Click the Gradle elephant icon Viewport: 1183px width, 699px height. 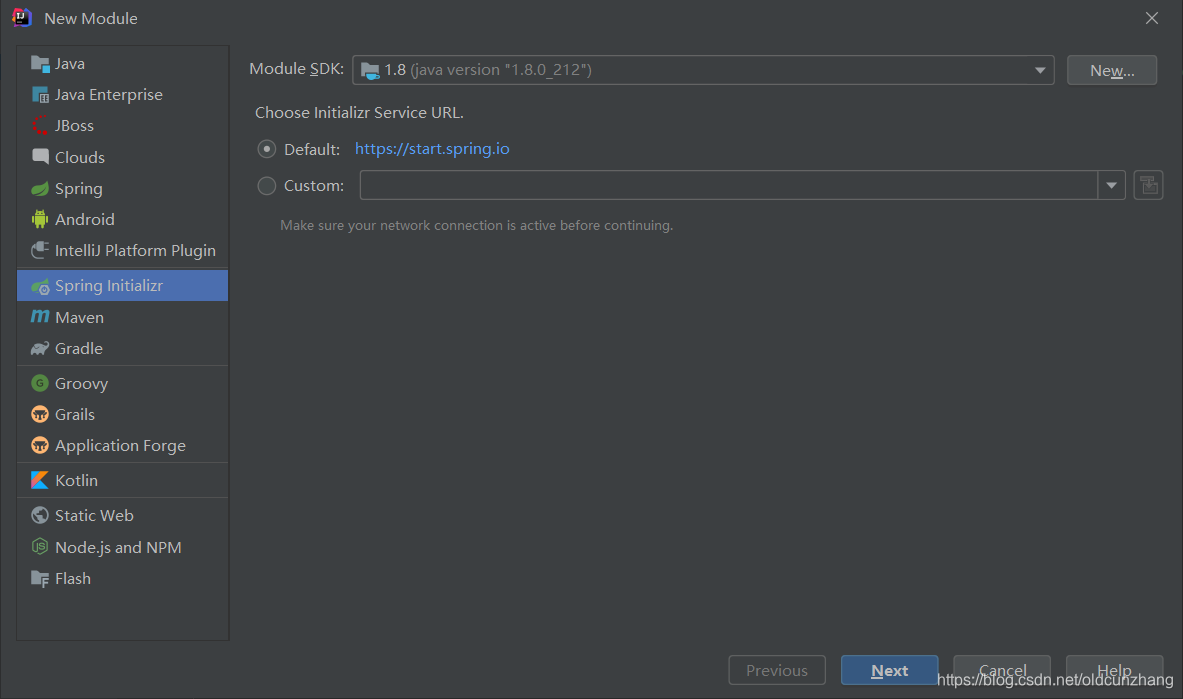[40, 348]
